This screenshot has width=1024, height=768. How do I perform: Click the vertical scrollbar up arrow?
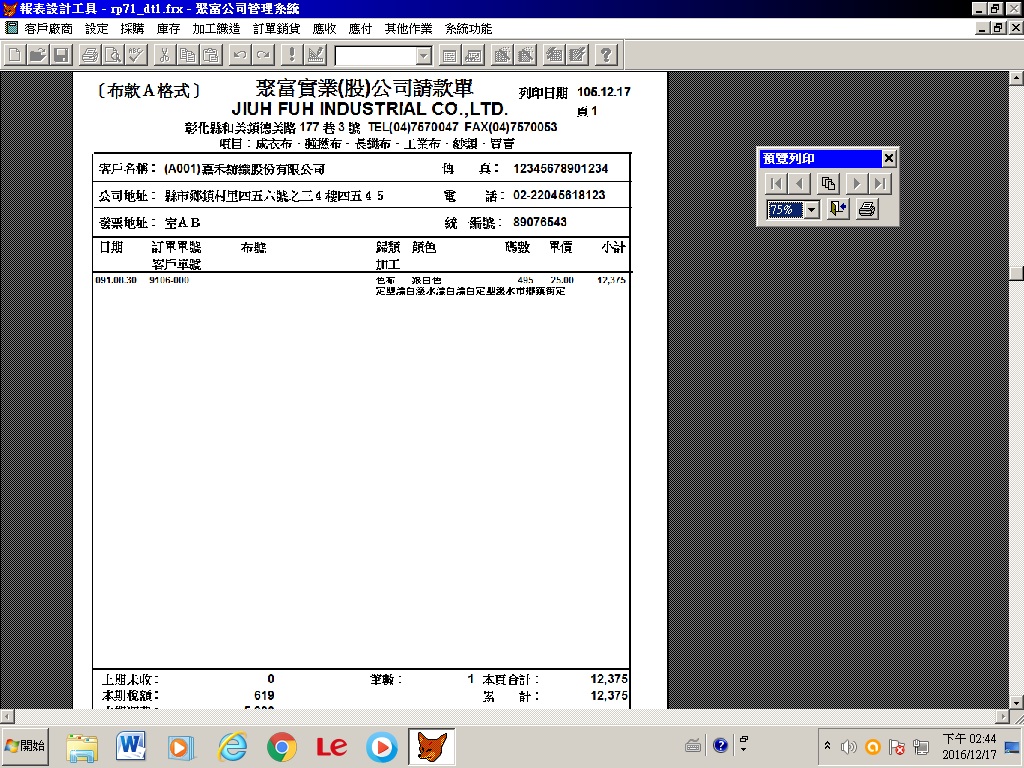(1016, 78)
